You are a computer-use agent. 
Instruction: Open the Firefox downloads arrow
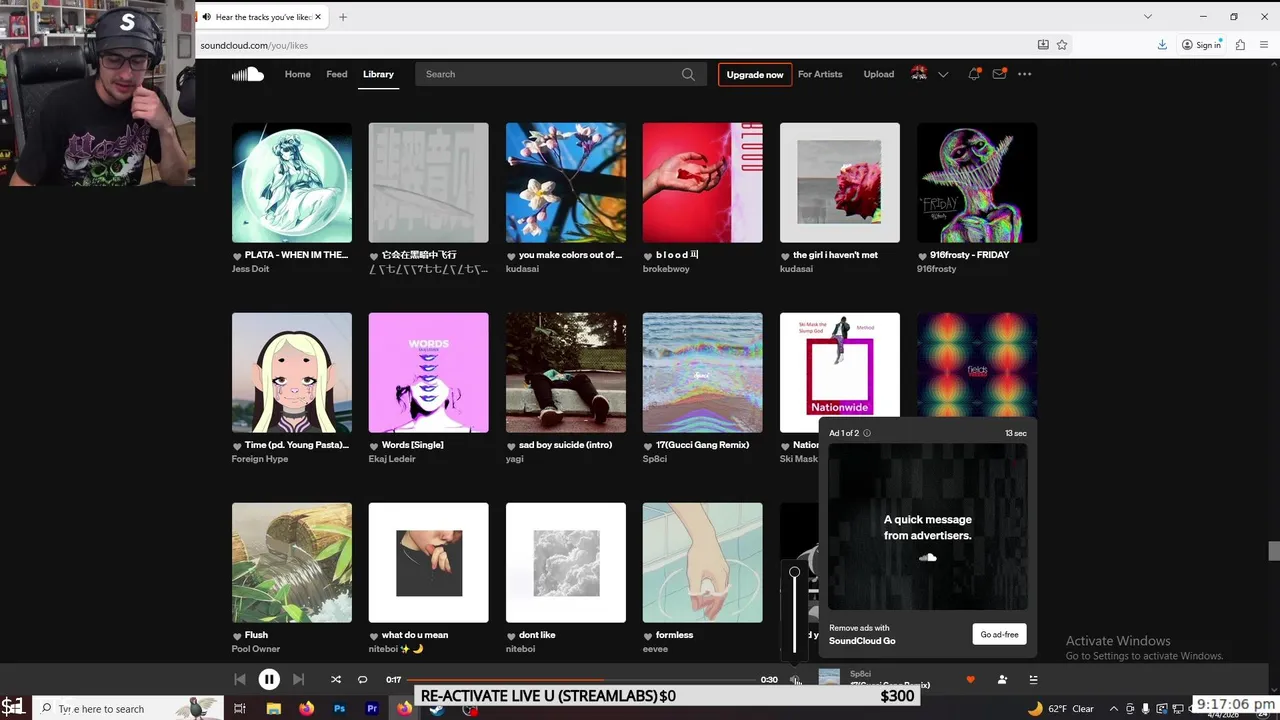(x=1162, y=45)
